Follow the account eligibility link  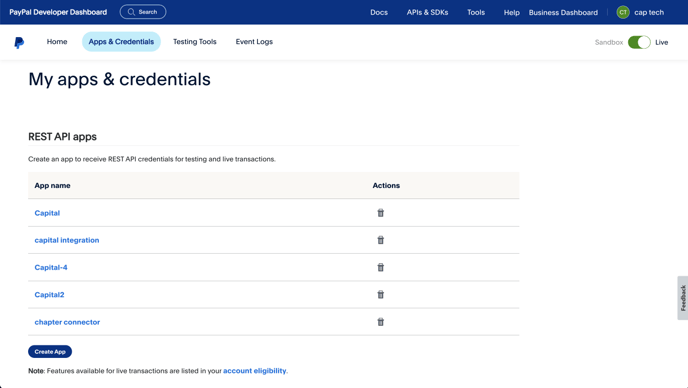click(254, 370)
